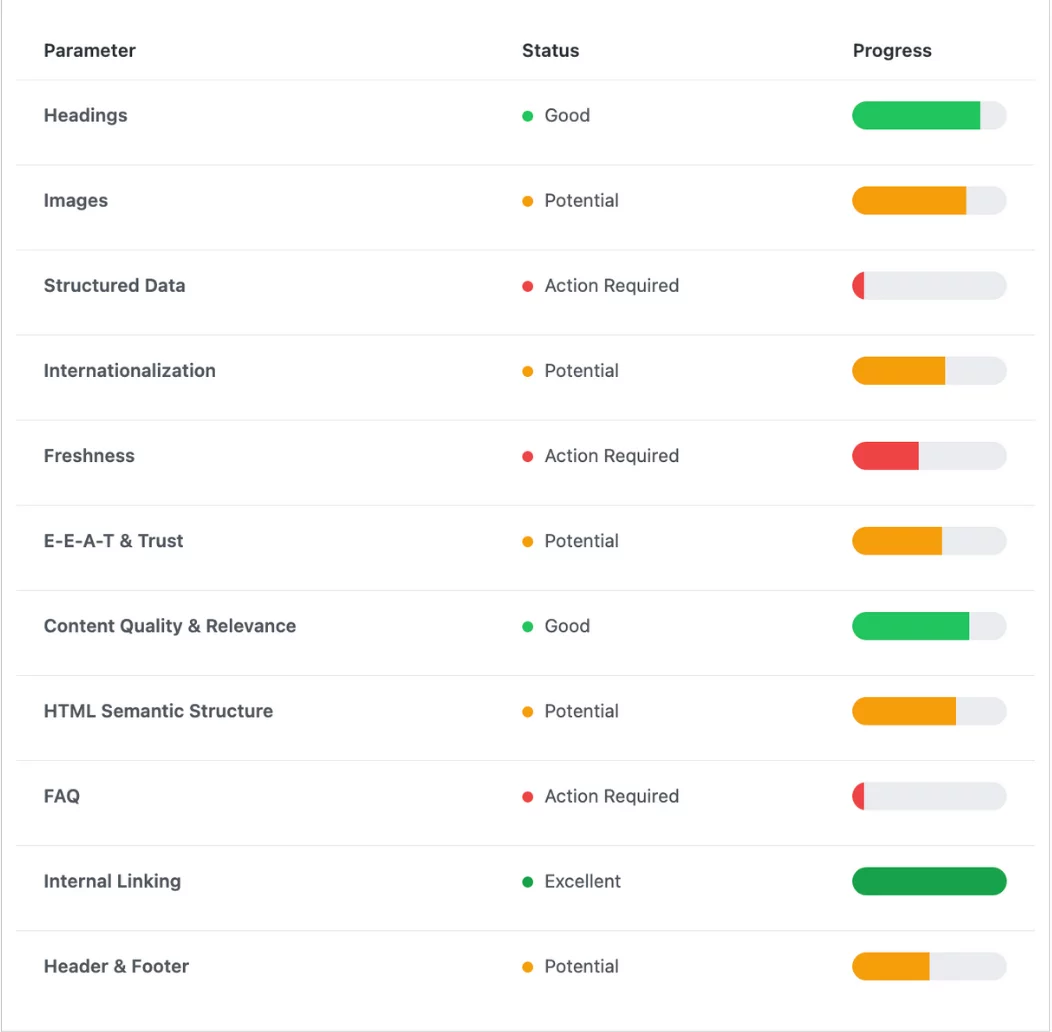This screenshot has height=1032, width=1052.
Task: Click the green dot for Internal Linking
Action: click(x=528, y=882)
